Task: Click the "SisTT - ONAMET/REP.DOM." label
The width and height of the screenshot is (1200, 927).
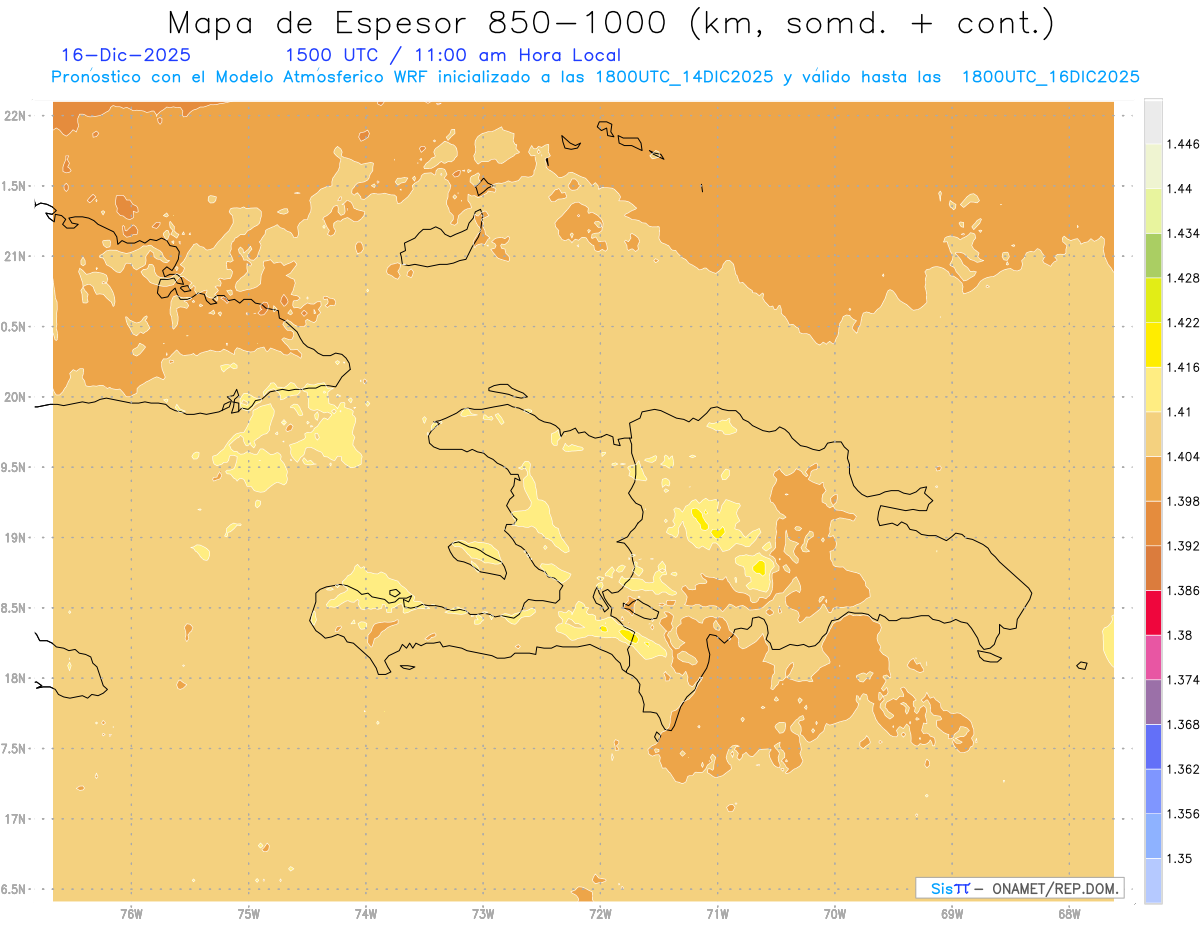Action: tap(1020, 888)
